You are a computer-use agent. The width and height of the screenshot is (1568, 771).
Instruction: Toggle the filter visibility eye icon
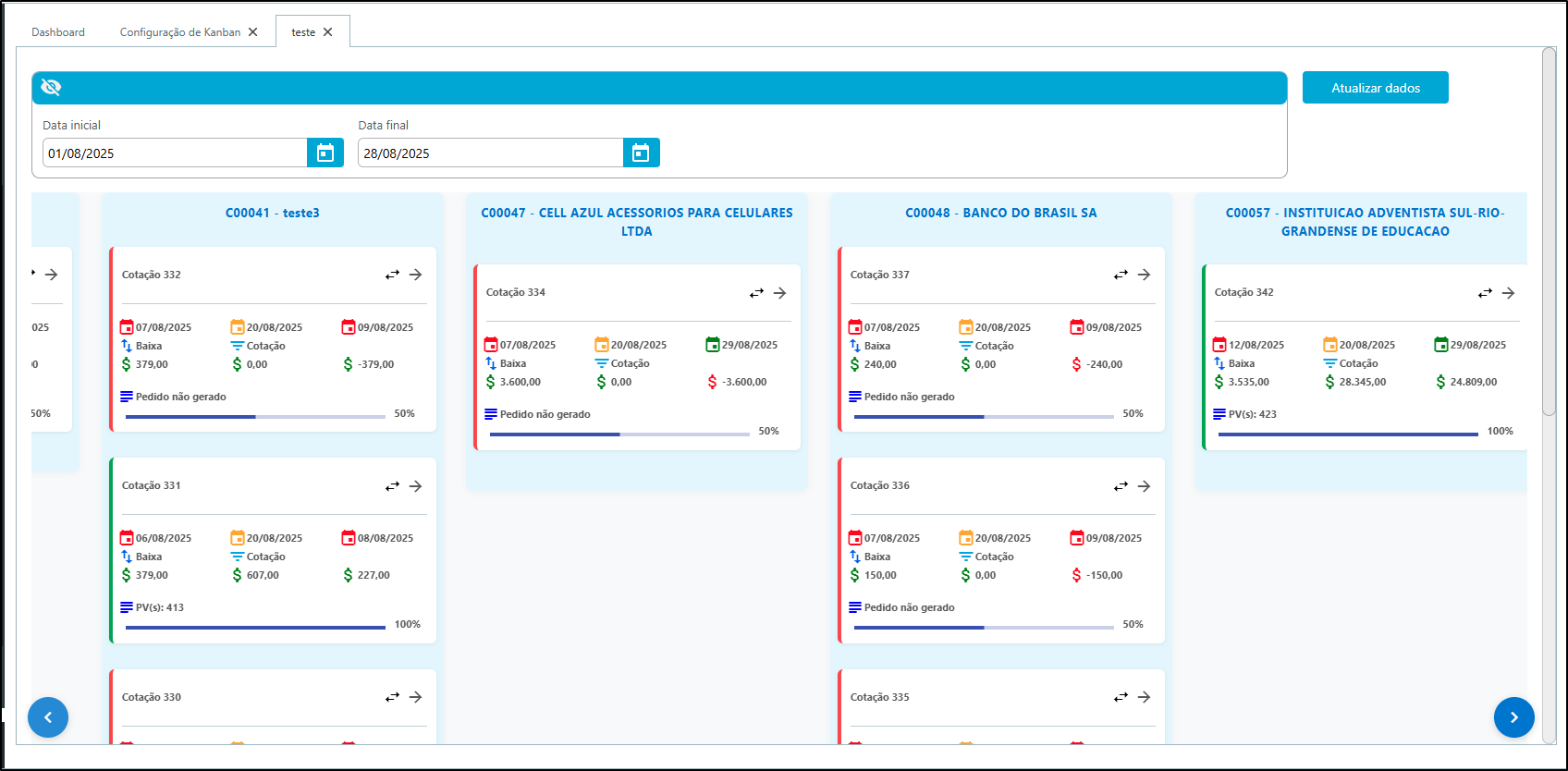coord(51,87)
